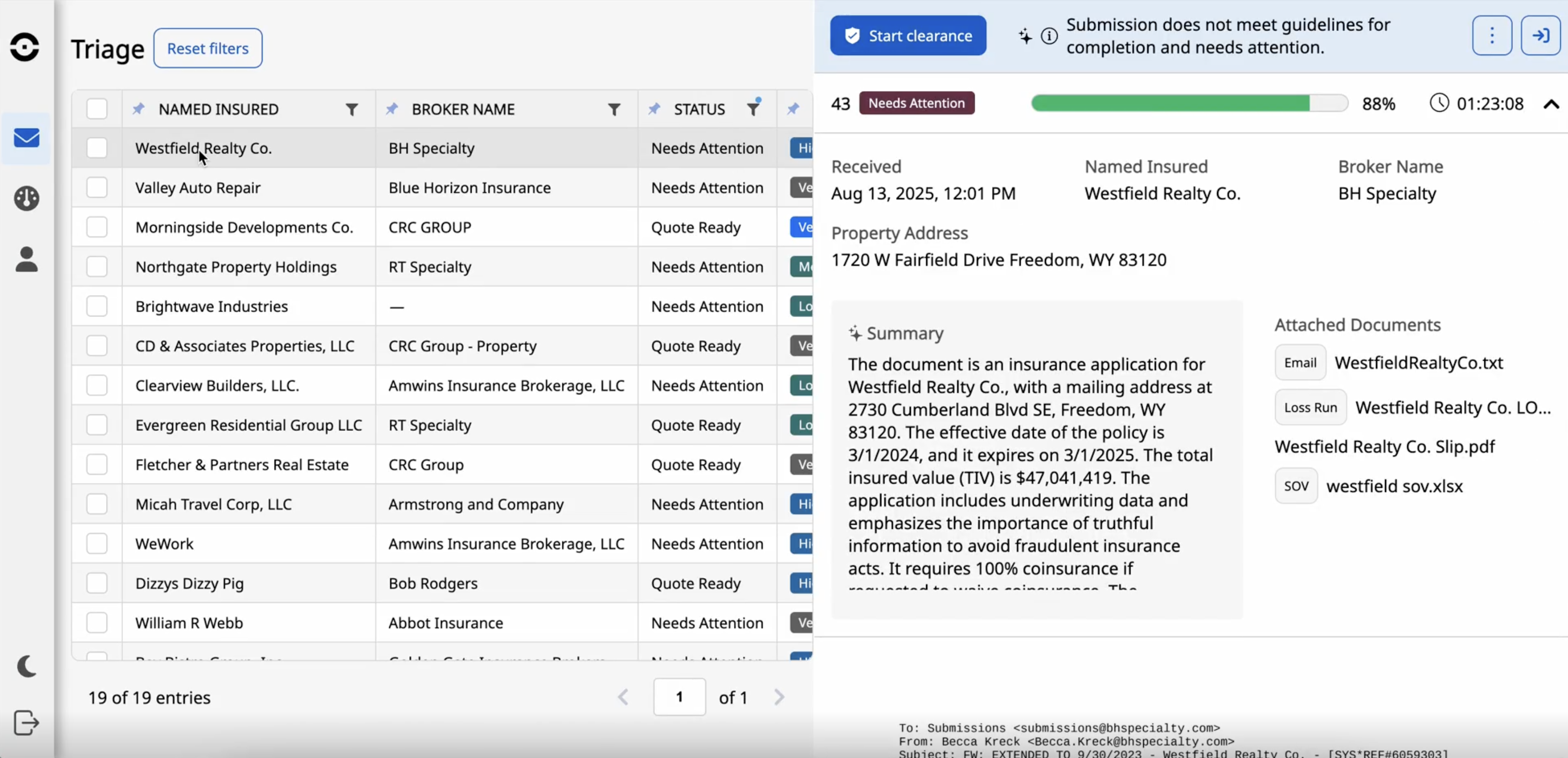Click the info icon beside the guidelines warning
The height and width of the screenshot is (758, 1568).
coord(1049,36)
